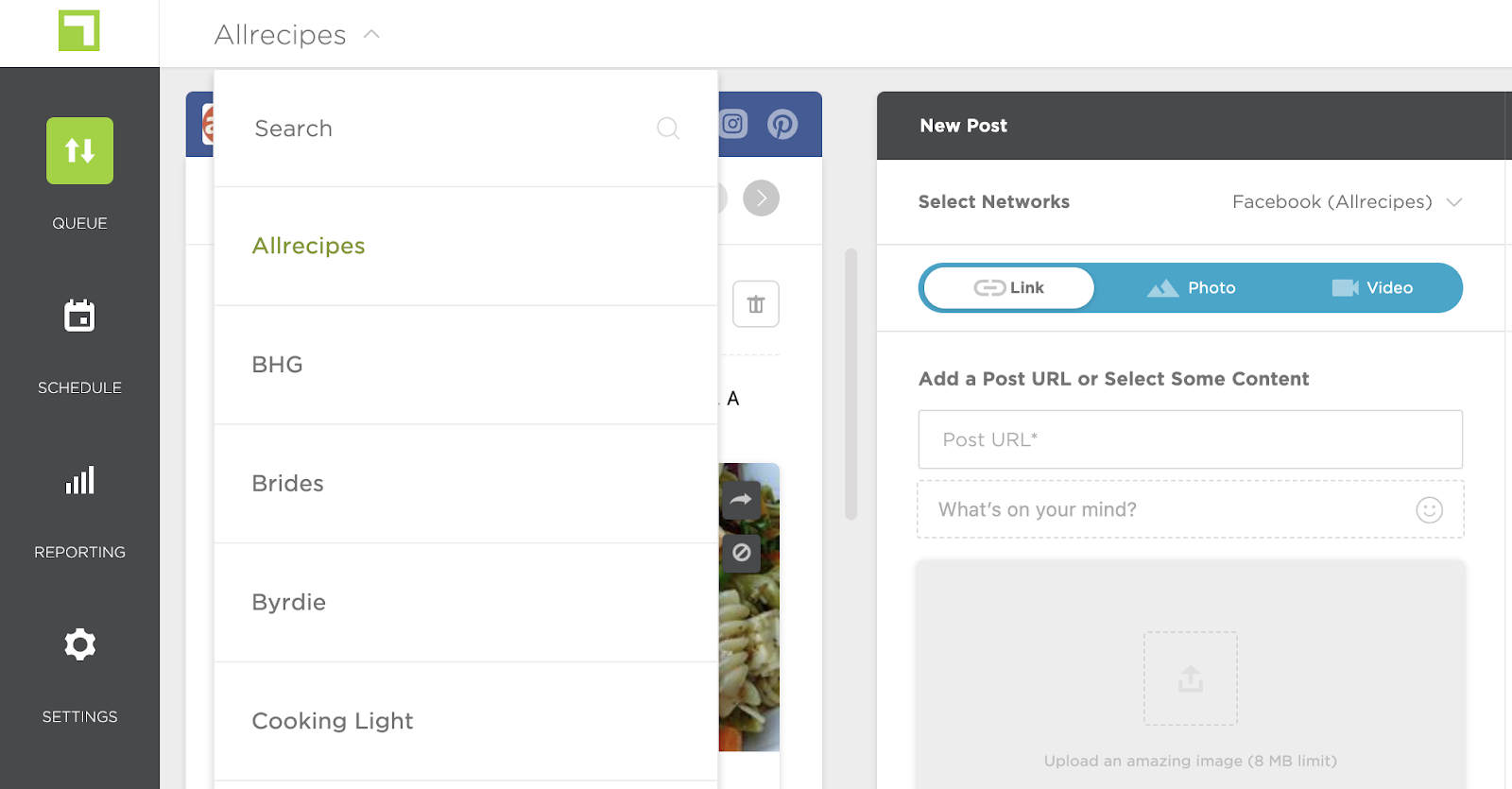Open the emoji picker smiley icon
The height and width of the screenshot is (789, 1512).
[1429, 510]
